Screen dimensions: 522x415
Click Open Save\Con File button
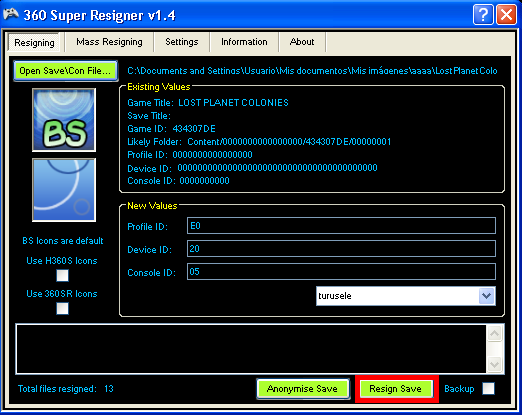click(65, 71)
